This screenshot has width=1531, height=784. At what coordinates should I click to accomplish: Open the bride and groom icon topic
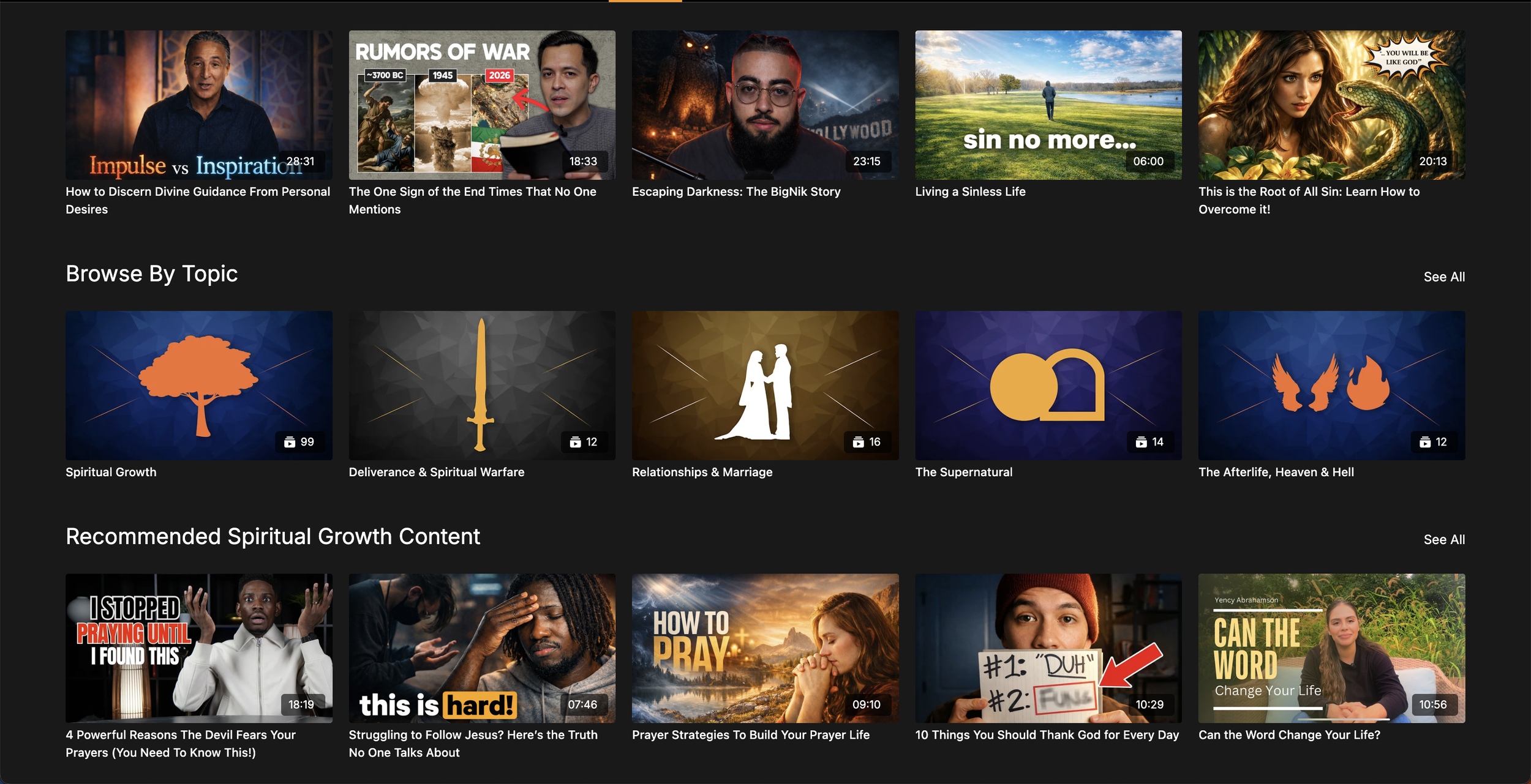765,385
